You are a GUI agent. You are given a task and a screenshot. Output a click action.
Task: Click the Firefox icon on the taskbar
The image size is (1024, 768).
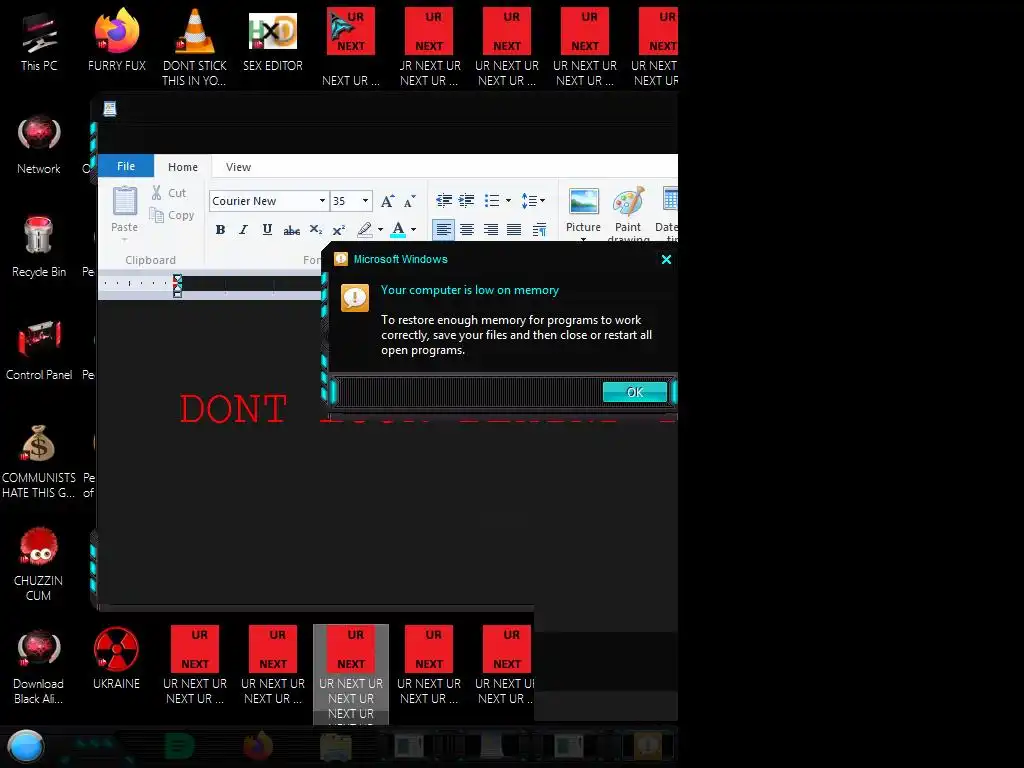pos(258,746)
